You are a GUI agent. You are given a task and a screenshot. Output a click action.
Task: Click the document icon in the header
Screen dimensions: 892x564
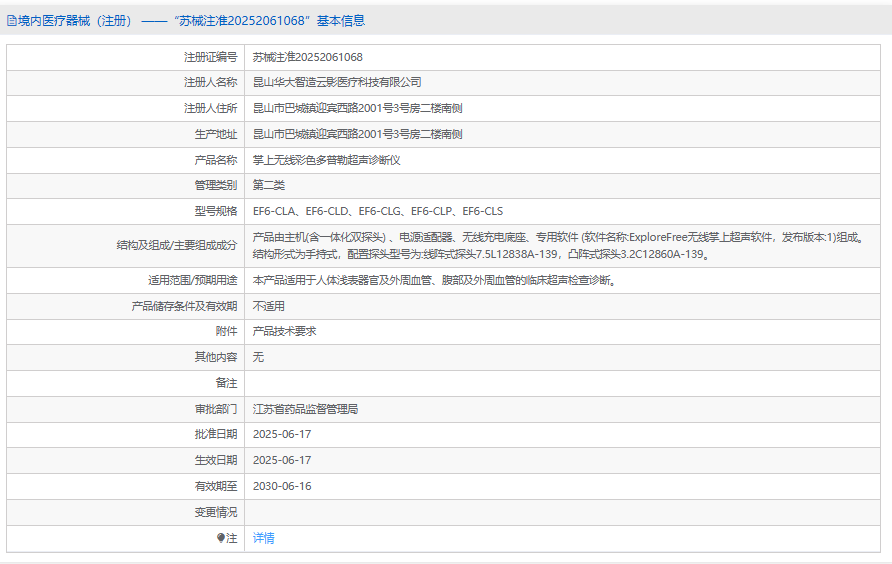(x=11, y=21)
